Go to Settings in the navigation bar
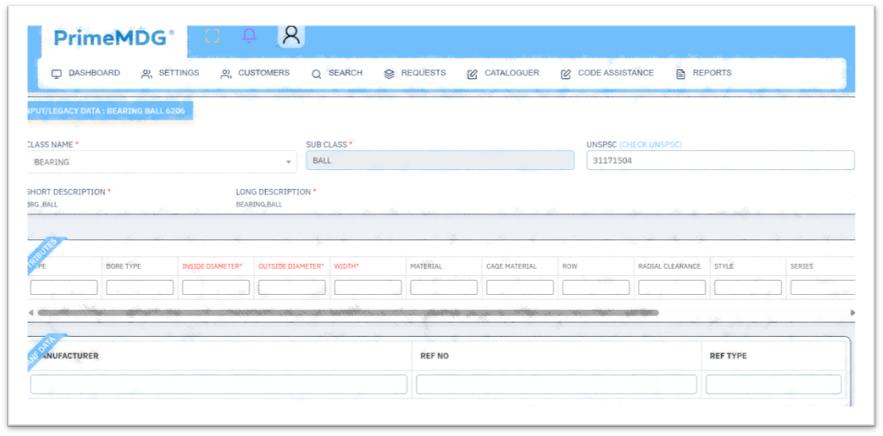 (170, 73)
